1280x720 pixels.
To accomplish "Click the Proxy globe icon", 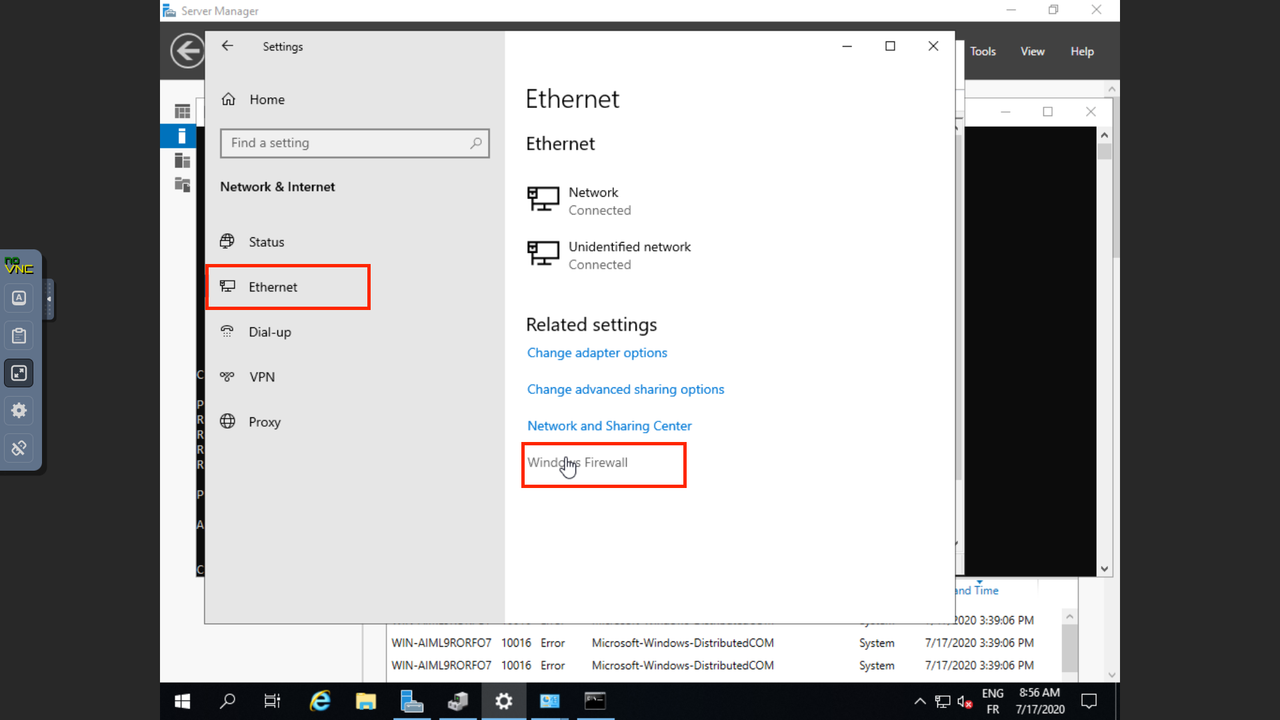I will click(x=228, y=422).
